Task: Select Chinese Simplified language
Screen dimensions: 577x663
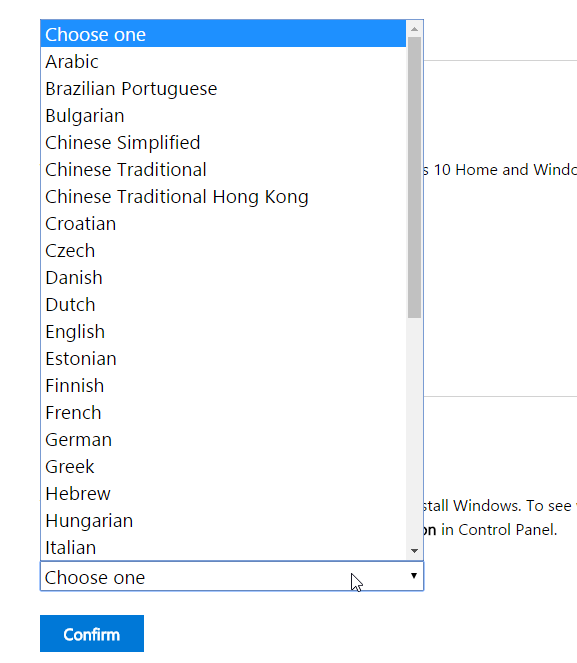Action: [223, 143]
